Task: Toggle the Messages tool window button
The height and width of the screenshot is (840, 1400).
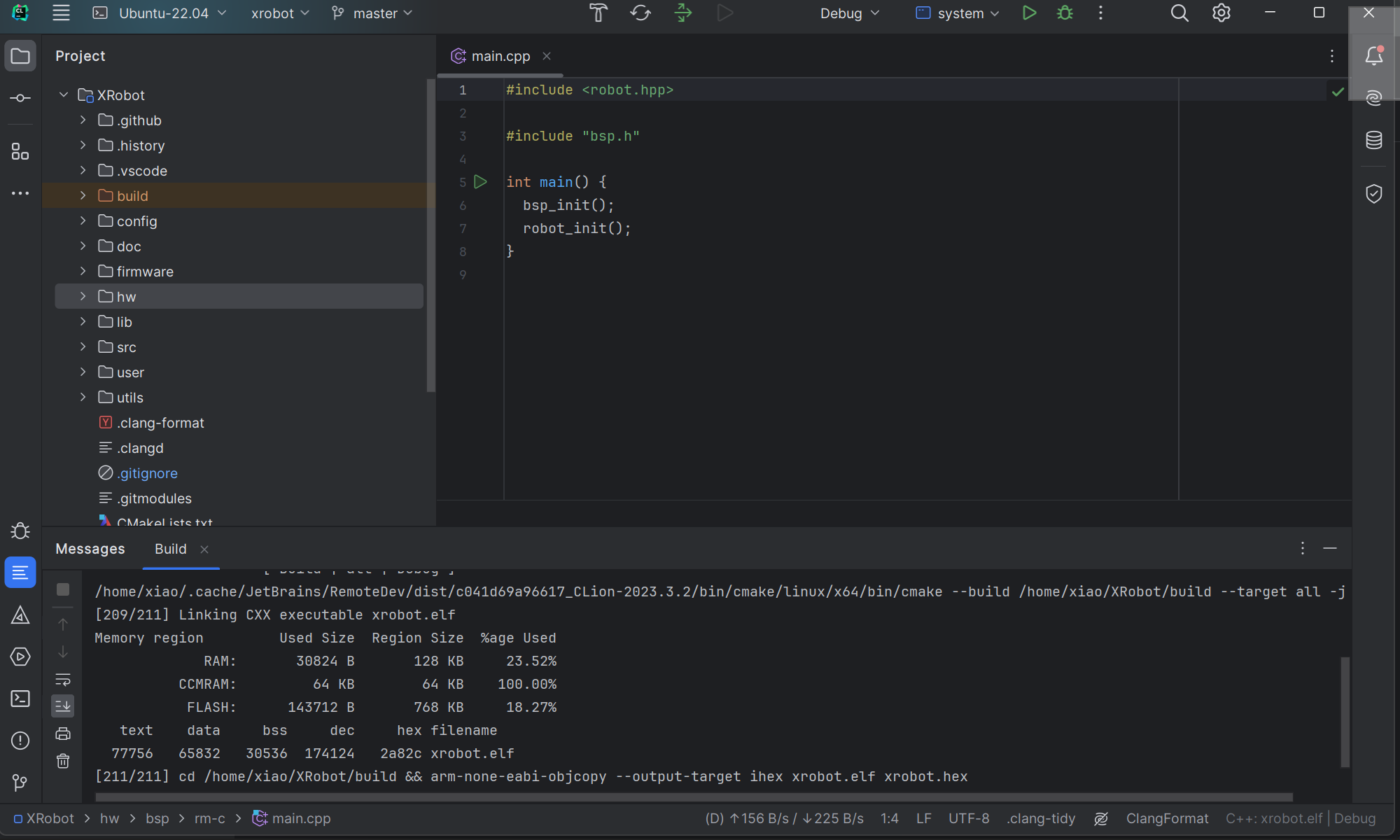Action: pos(20,573)
